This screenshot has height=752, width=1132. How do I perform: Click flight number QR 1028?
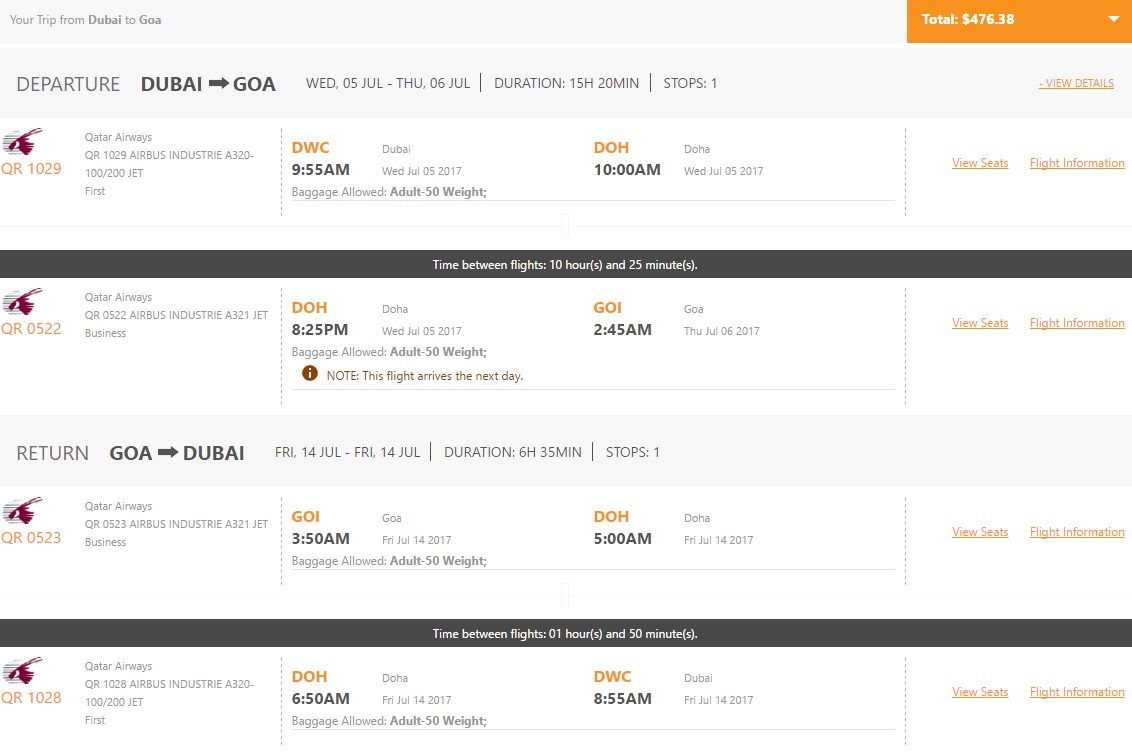(x=31, y=698)
